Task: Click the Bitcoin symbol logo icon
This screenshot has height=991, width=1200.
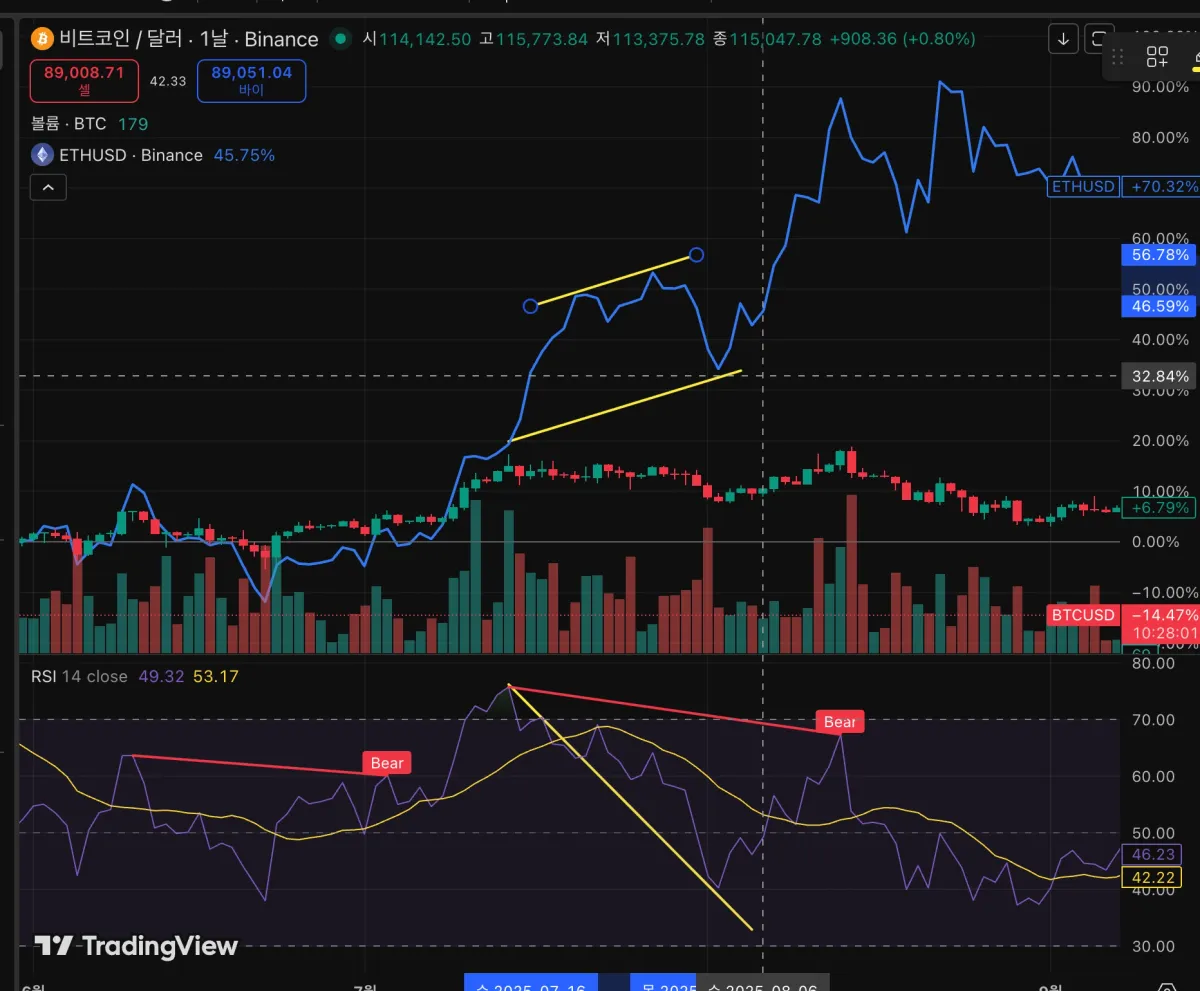Action: pos(42,39)
